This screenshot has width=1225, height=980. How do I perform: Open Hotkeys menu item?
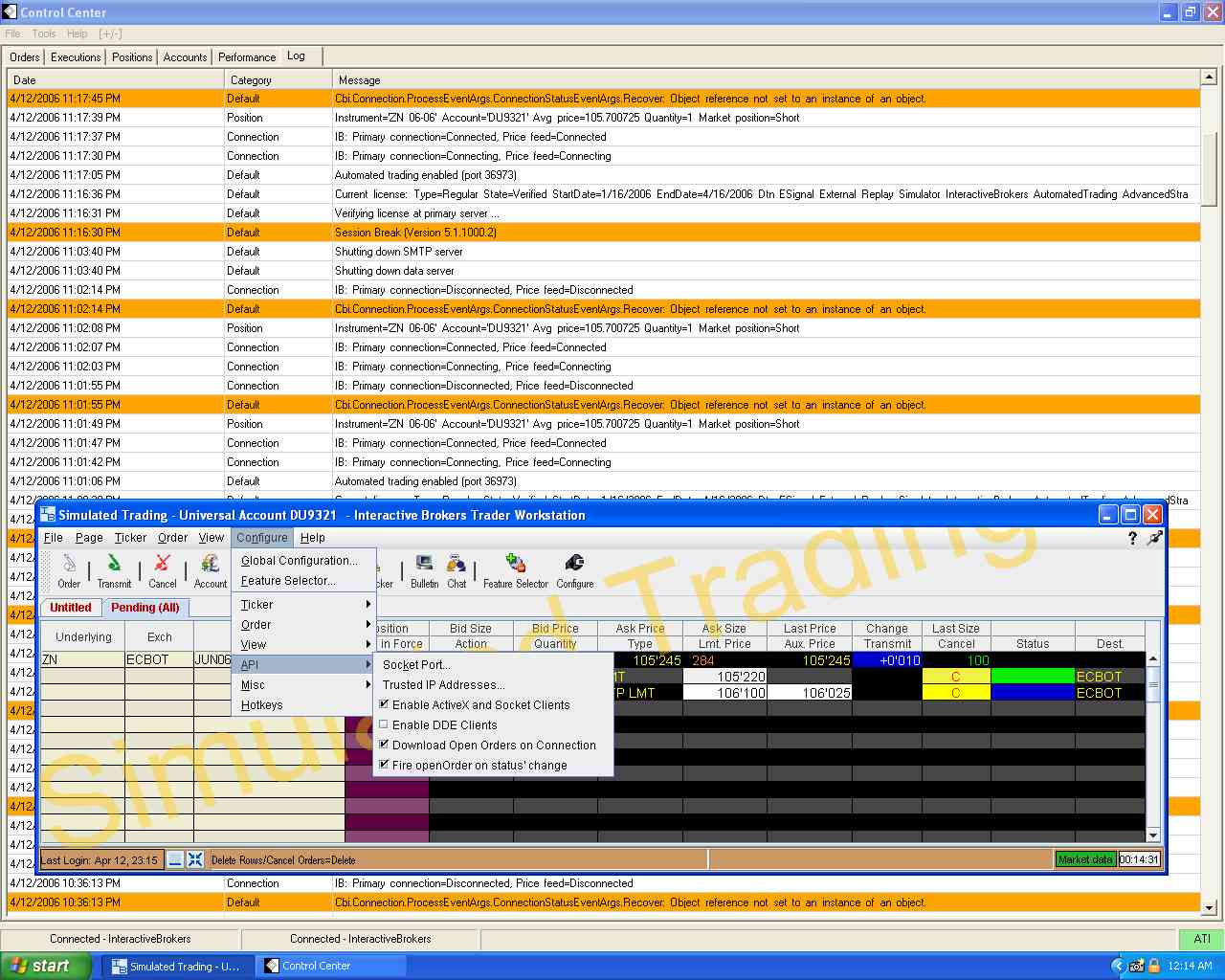[304, 705]
